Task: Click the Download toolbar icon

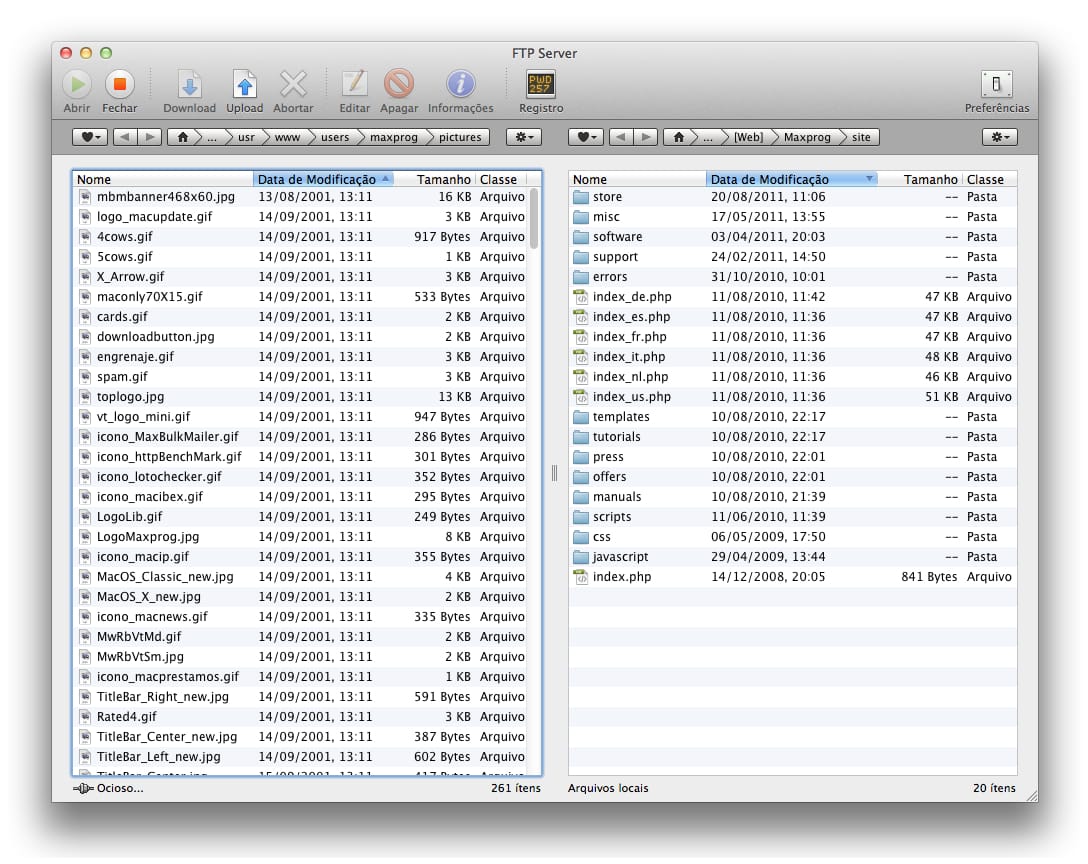Action: (189, 84)
